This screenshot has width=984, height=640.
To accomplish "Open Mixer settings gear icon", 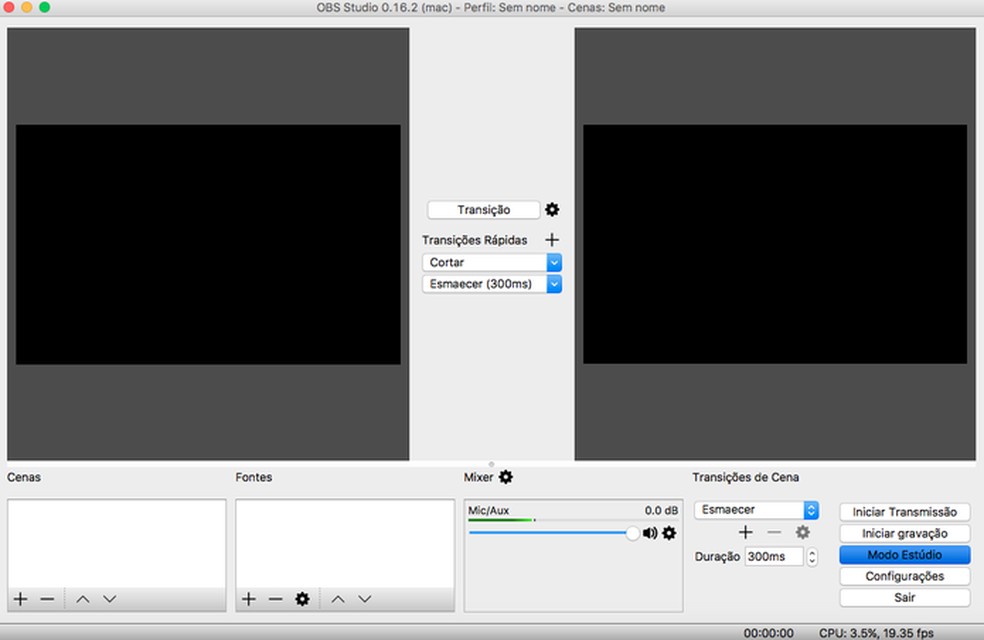I will (506, 477).
